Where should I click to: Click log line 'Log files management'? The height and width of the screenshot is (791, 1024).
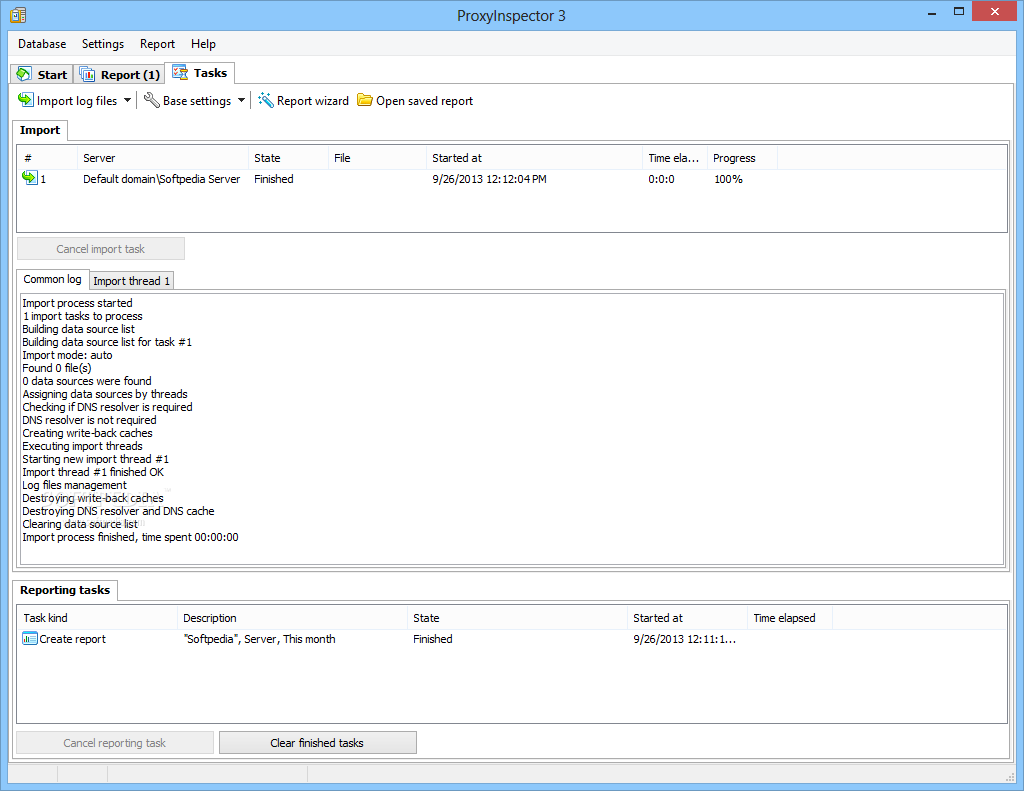pos(74,485)
